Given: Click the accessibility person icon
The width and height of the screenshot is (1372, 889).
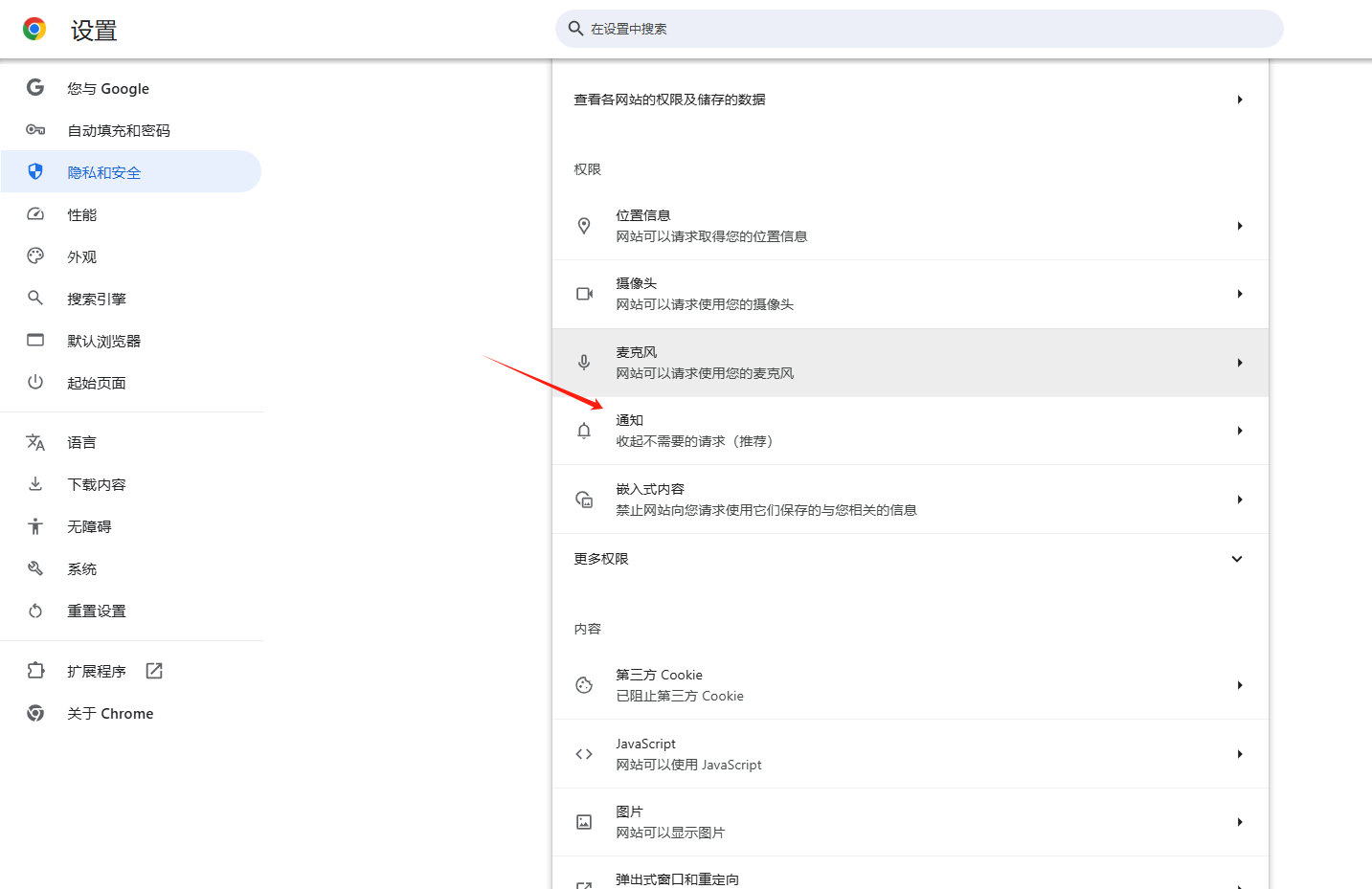Looking at the screenshot, I should pyautogui.click(x=35, y=526).
